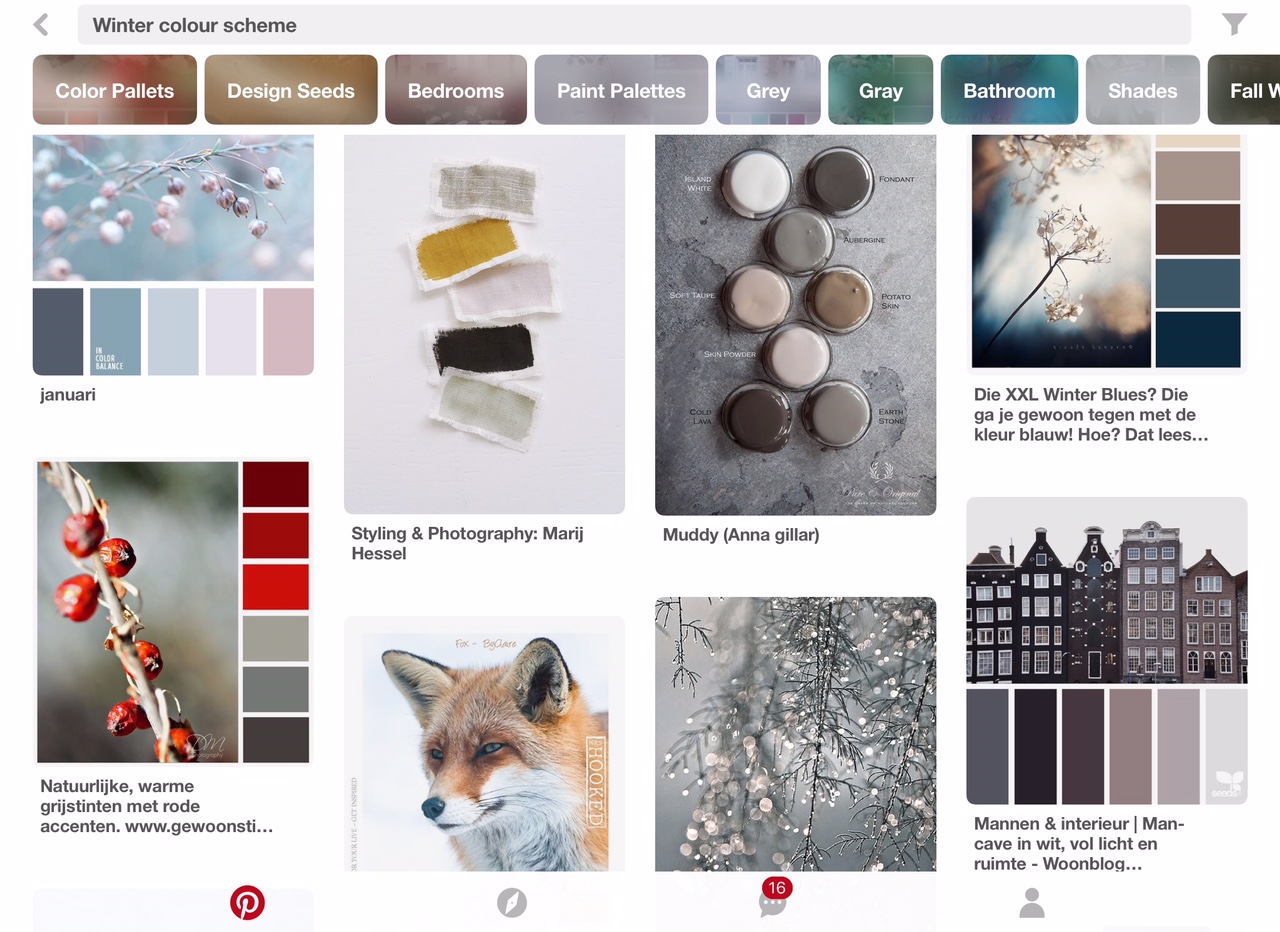Screen dimensions: 1280x932
Task: Open the filter funnel icon
Action: pyautogui.click(x=1235, y=25)
